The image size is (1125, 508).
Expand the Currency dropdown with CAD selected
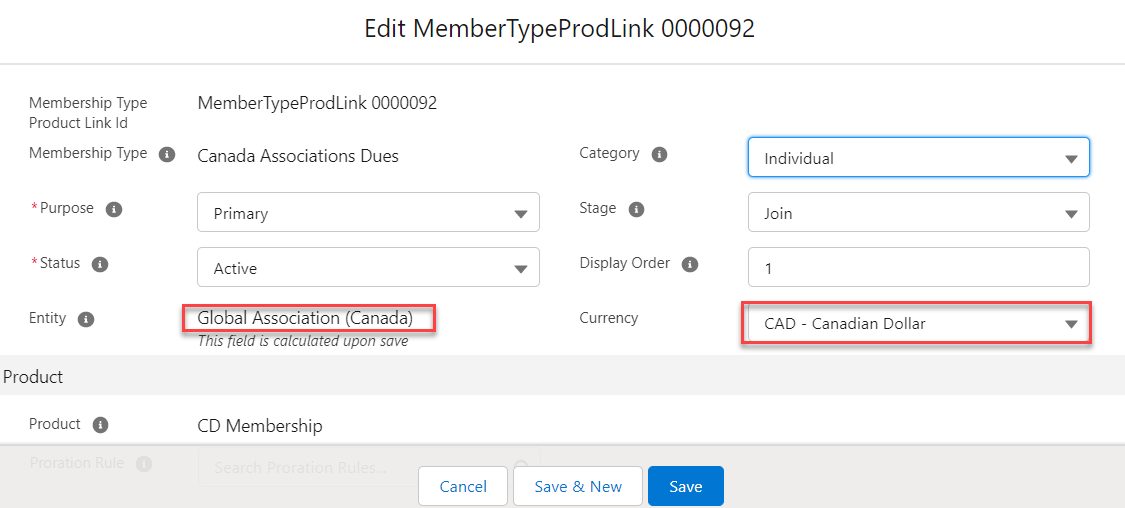[x=916, y=324]
